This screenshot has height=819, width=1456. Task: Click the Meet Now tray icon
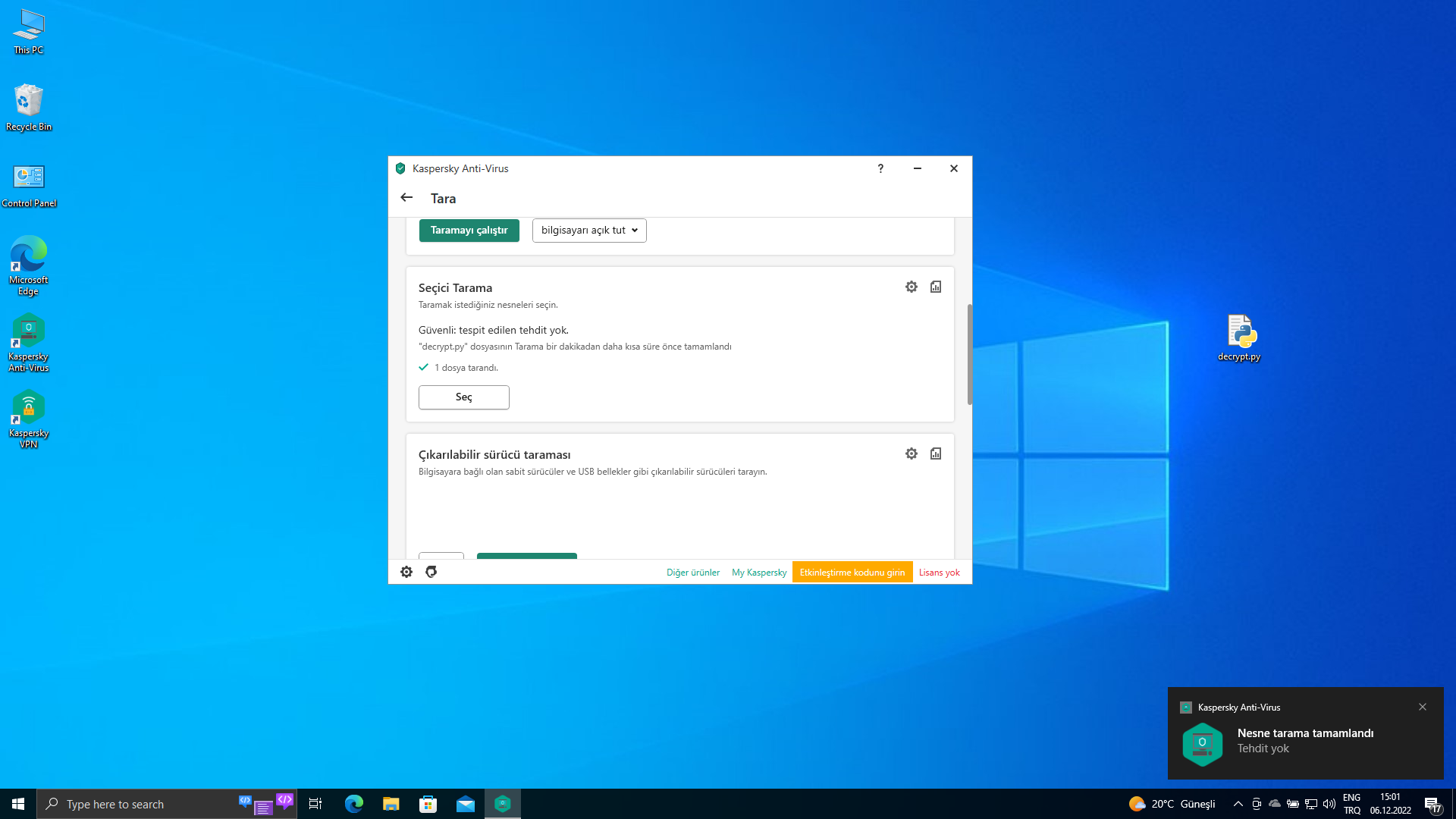[1257, 804]
